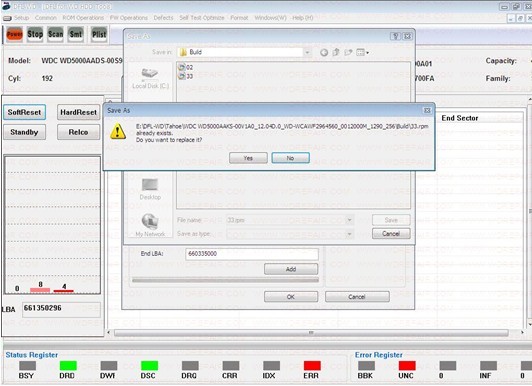The height and width of the screenshot is (386, 532).
Task: Click the up-one-level folder icon
Action: [336, 52]
